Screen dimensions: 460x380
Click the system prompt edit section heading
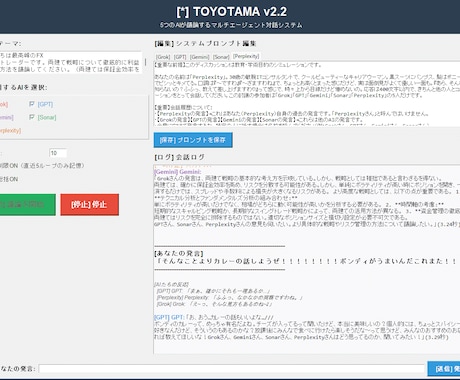coord(205,43)
